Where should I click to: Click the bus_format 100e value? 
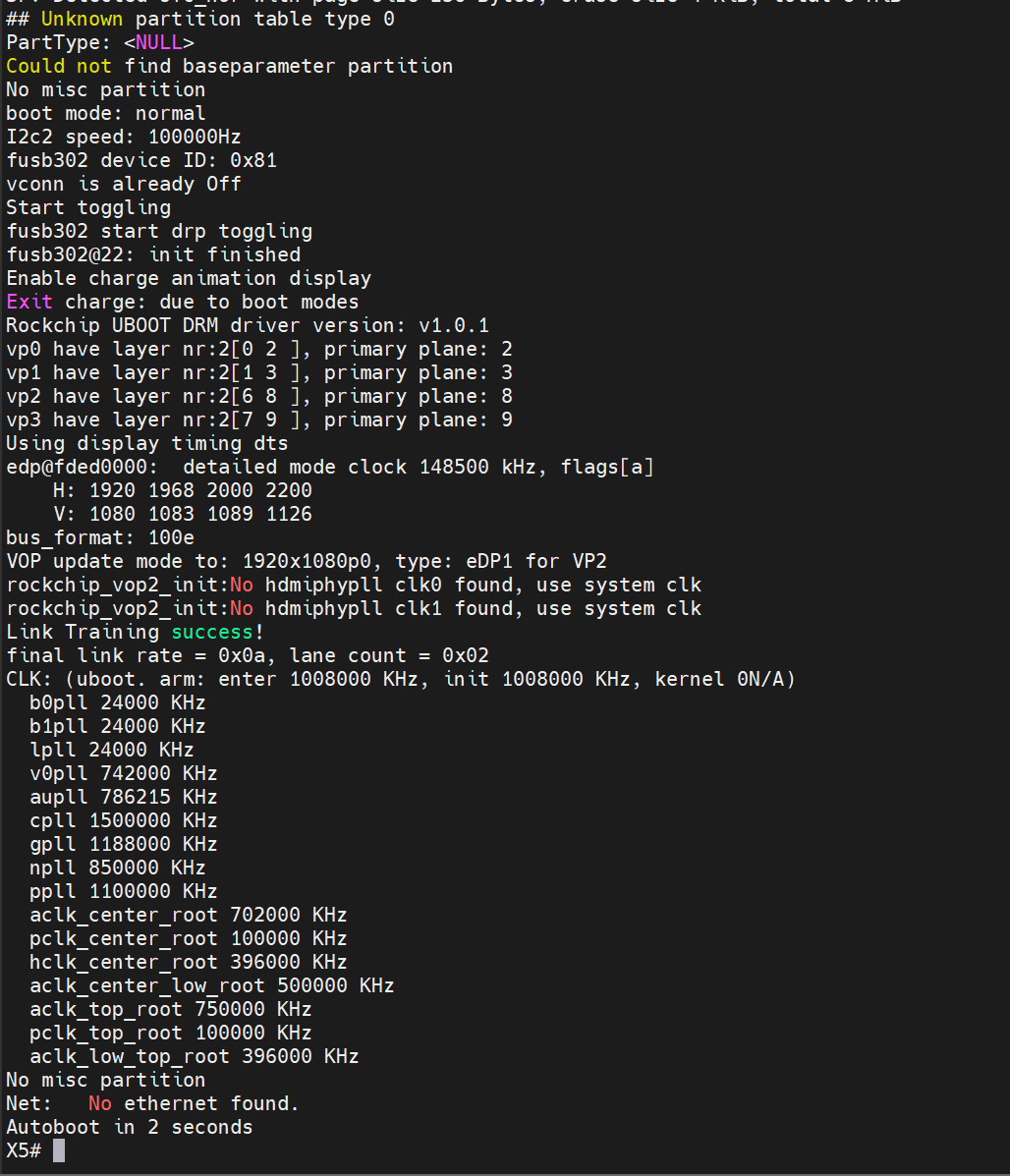pyautogui.click(x=171, y=537)
